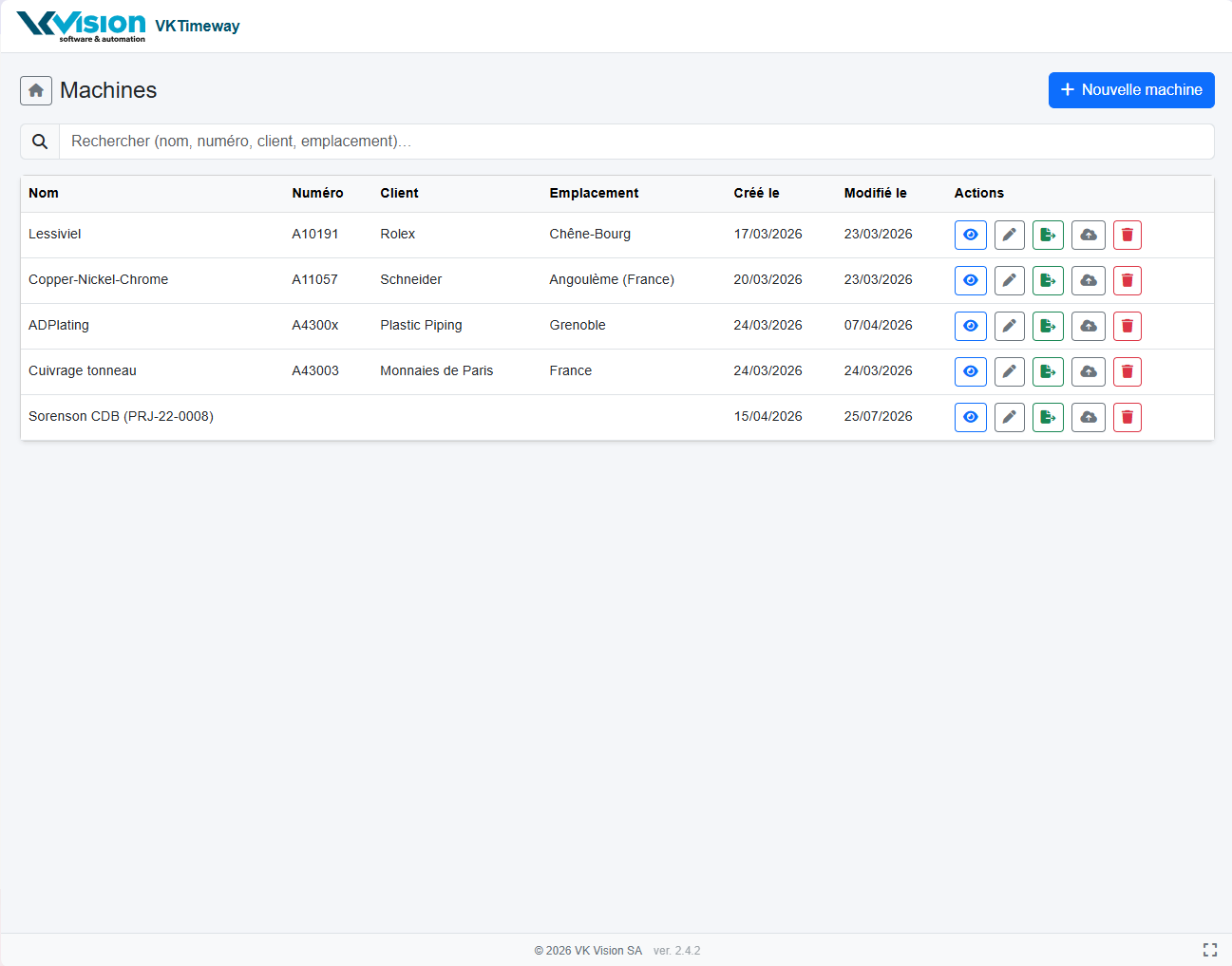1232x966 pixels.
Task: Delete the Sorenson CDB machine
Action: pos(1127,417)
